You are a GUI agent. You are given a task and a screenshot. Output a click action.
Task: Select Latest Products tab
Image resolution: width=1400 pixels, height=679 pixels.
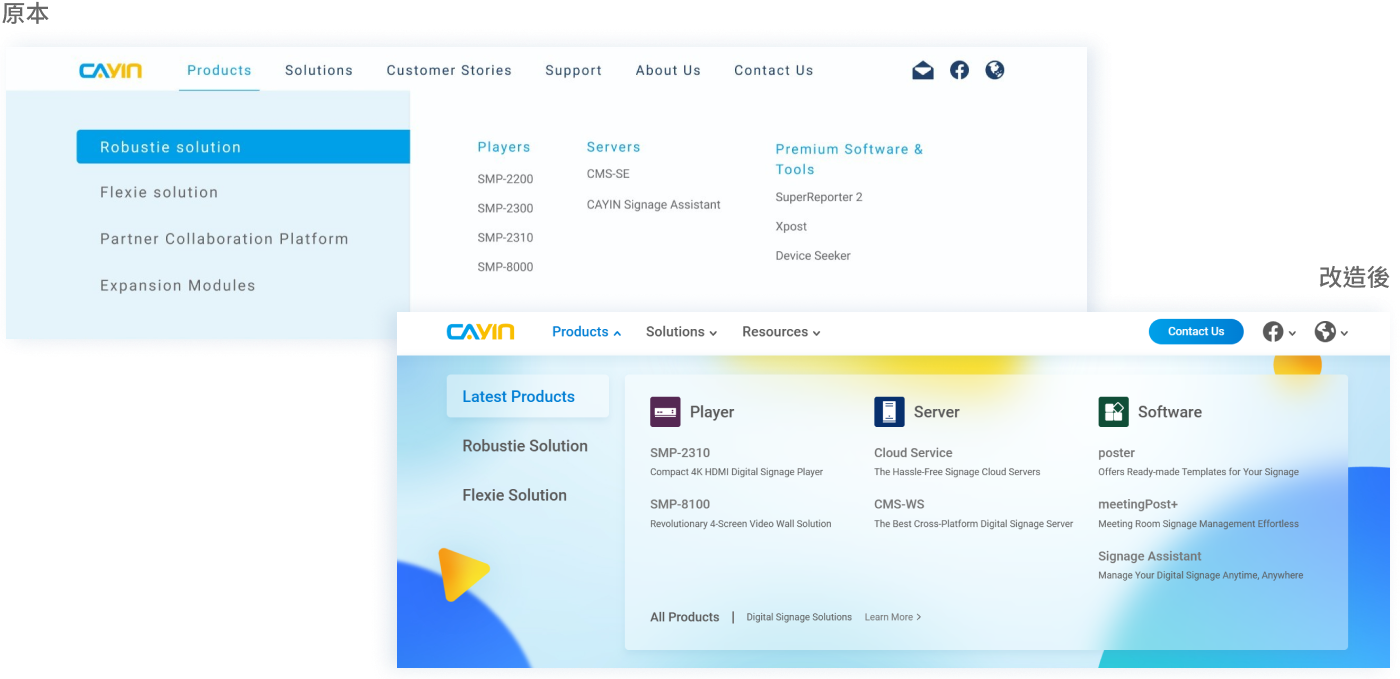(528, 396)
